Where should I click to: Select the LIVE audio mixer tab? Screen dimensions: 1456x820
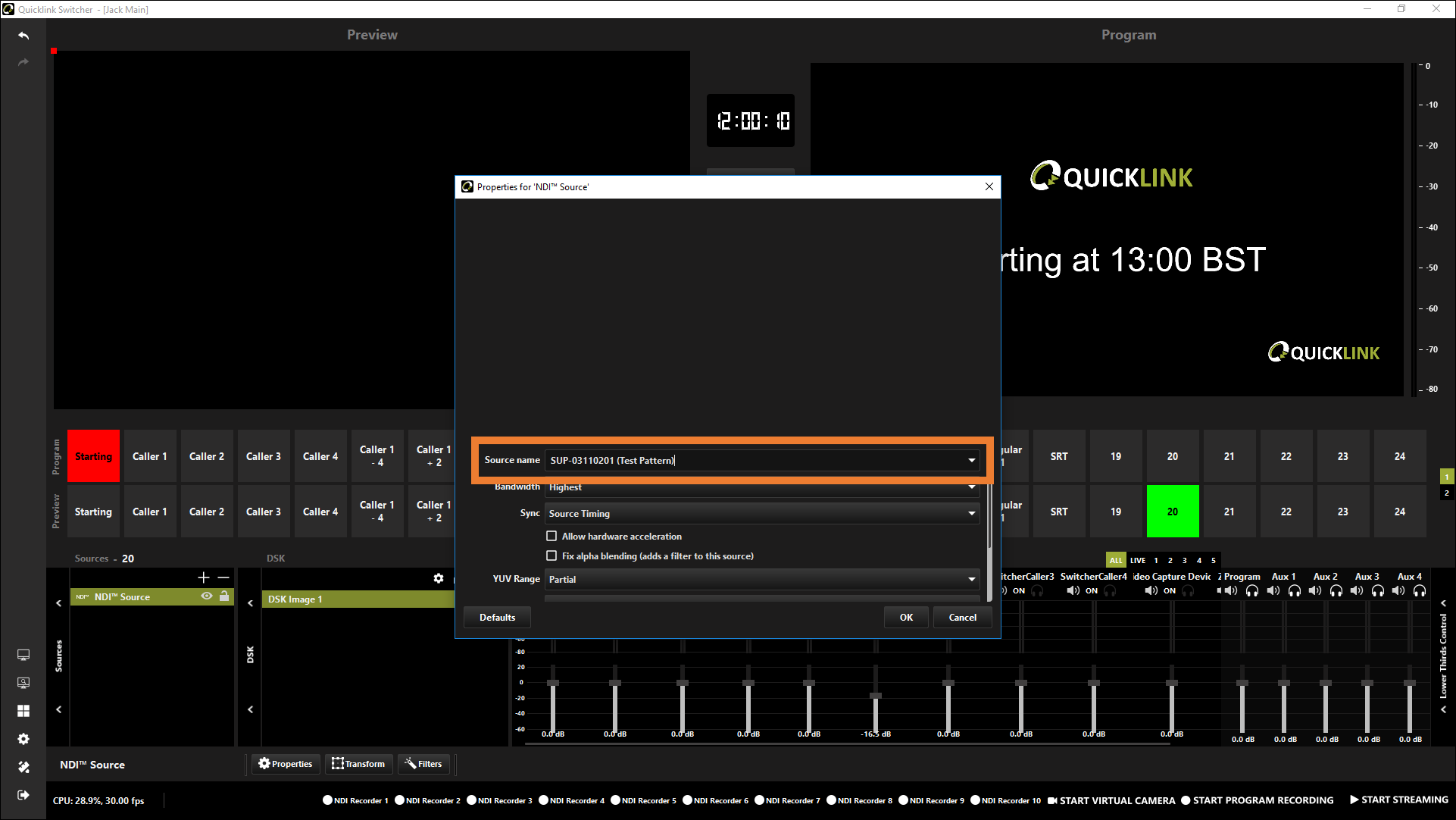point(1138,560)
